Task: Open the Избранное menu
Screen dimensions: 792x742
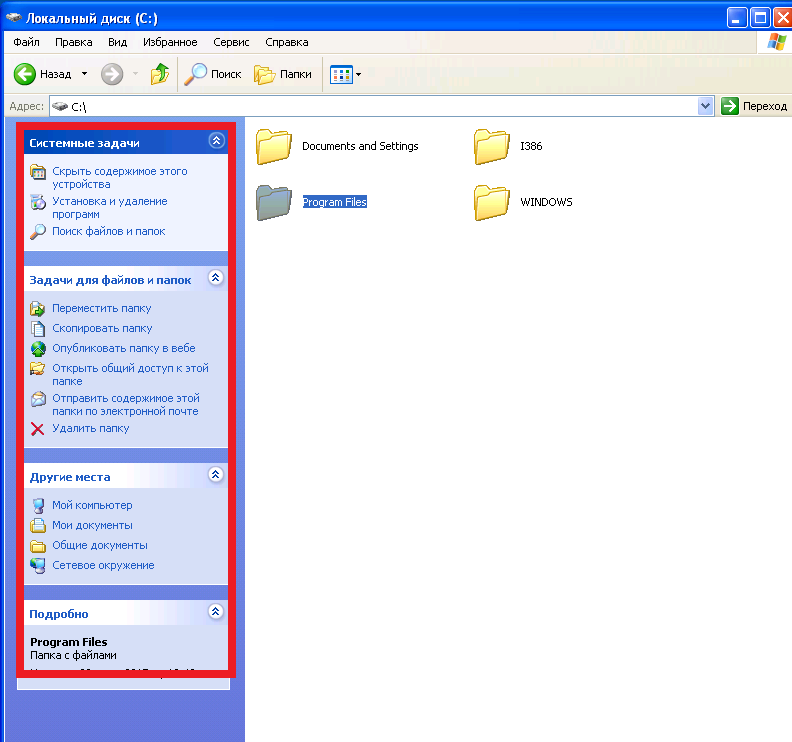Action: [170, 42]
